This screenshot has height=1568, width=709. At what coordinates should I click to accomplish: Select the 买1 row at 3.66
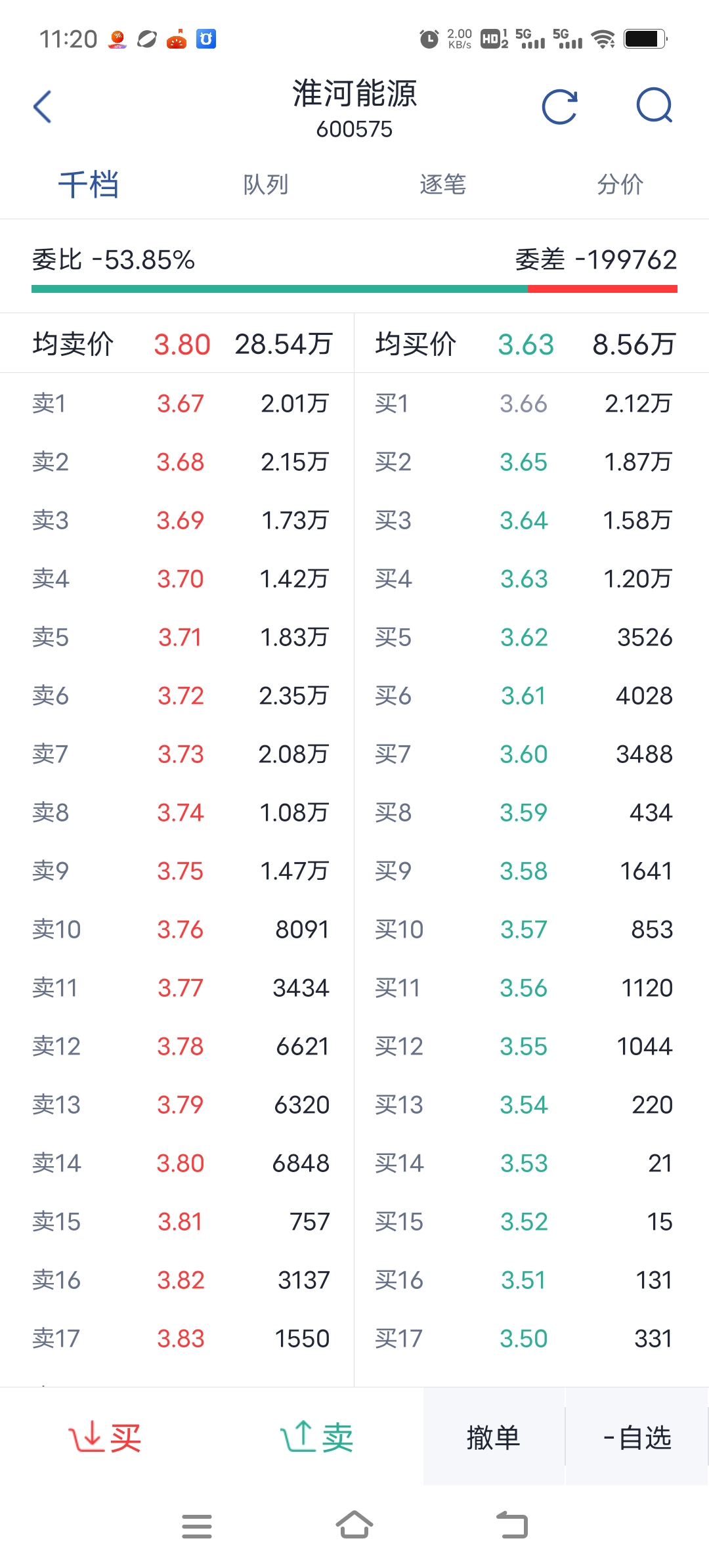(x=532, y=403)
